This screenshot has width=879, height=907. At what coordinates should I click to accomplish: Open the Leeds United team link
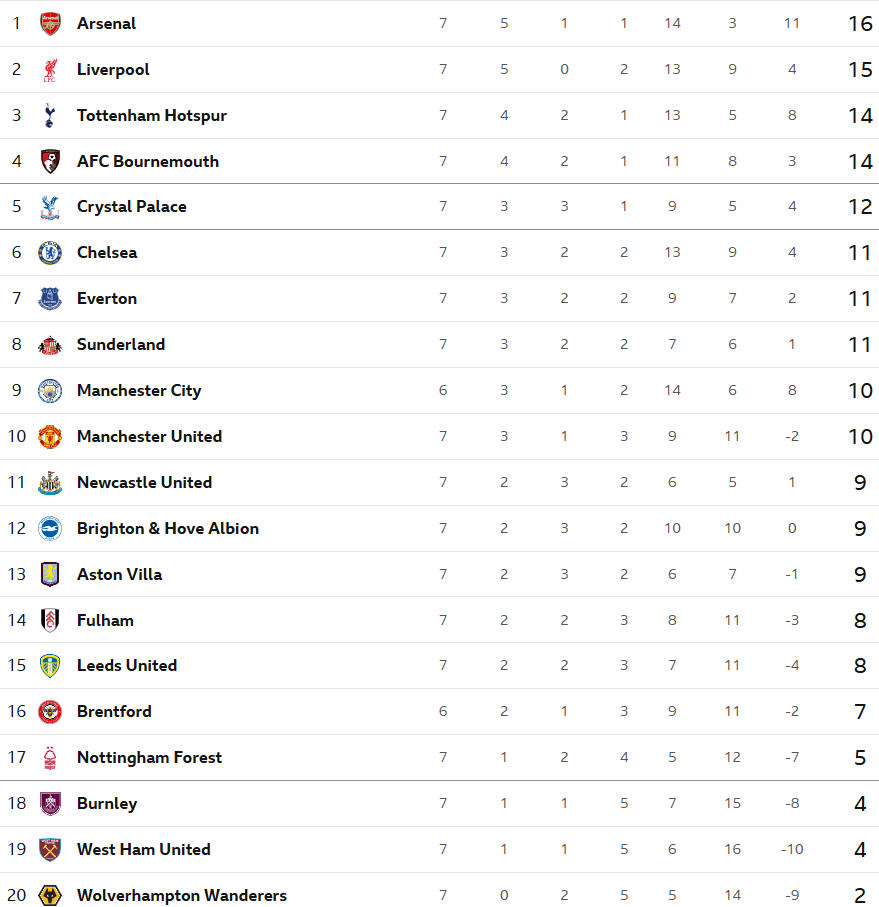tap(127, 666)
